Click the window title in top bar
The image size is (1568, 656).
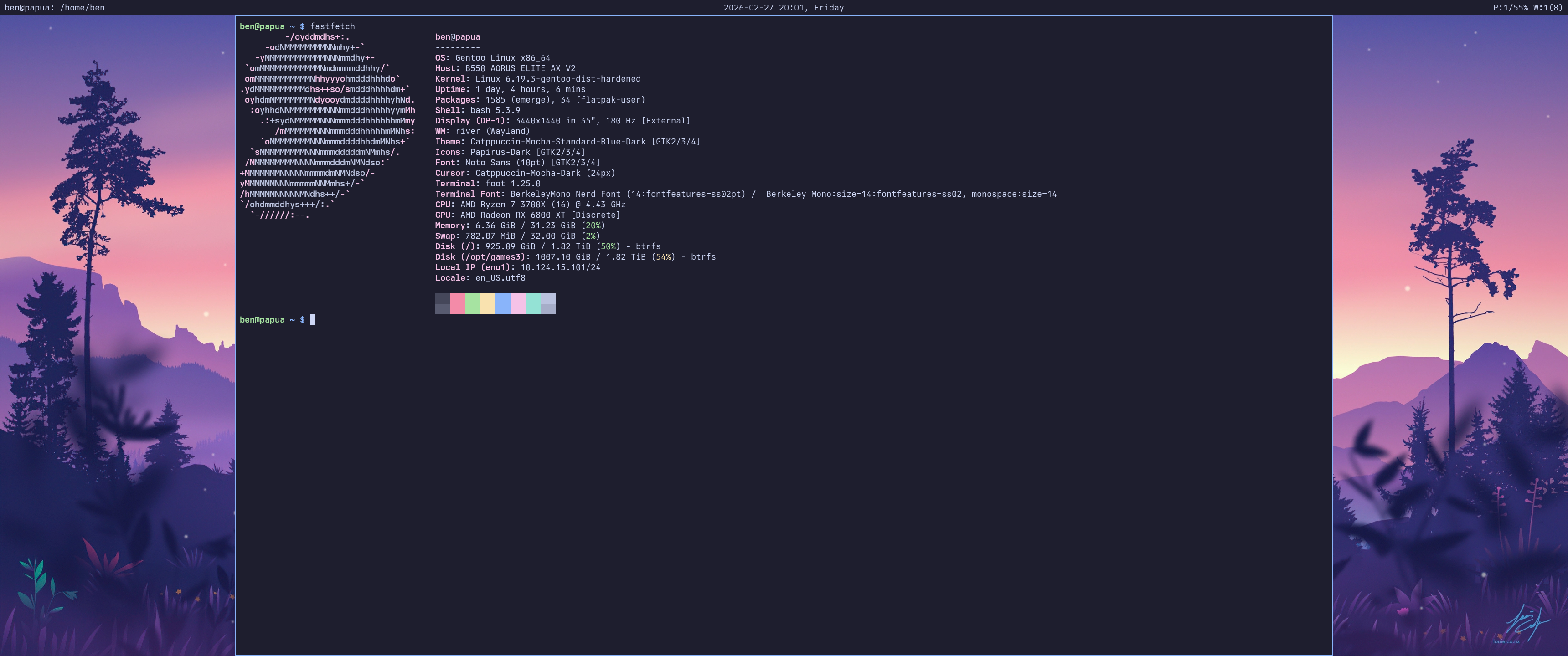pyautogui.click(x=55, y=8)
